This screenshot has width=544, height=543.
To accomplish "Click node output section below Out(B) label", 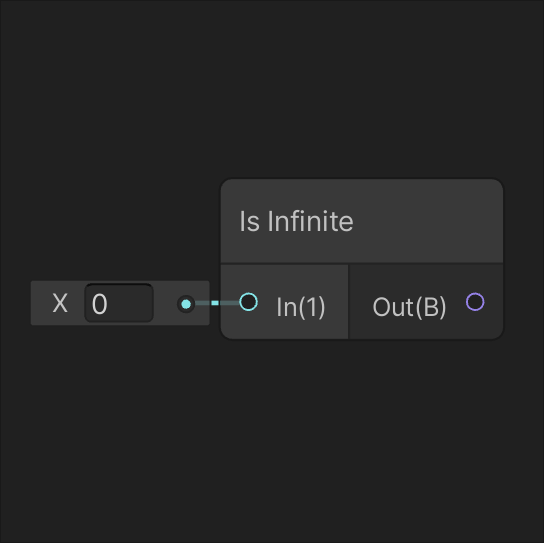I will [x=425, y=329].
